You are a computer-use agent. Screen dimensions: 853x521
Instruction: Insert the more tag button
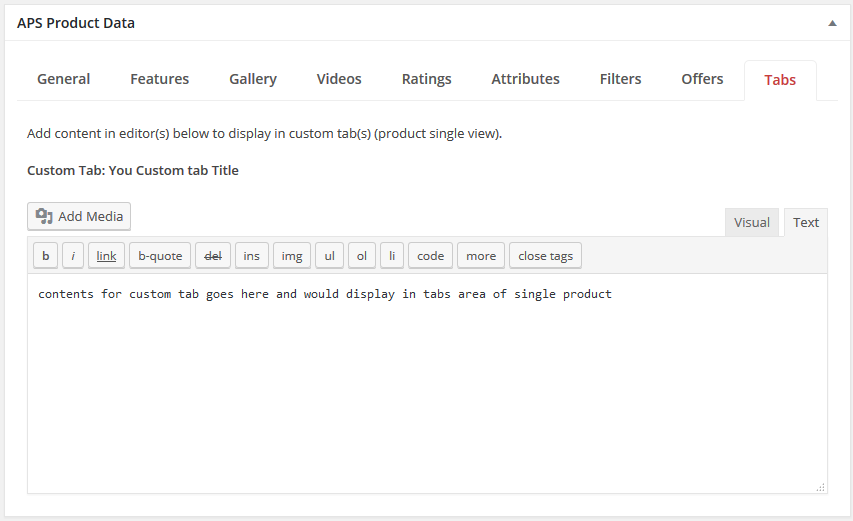click(481, 256)
